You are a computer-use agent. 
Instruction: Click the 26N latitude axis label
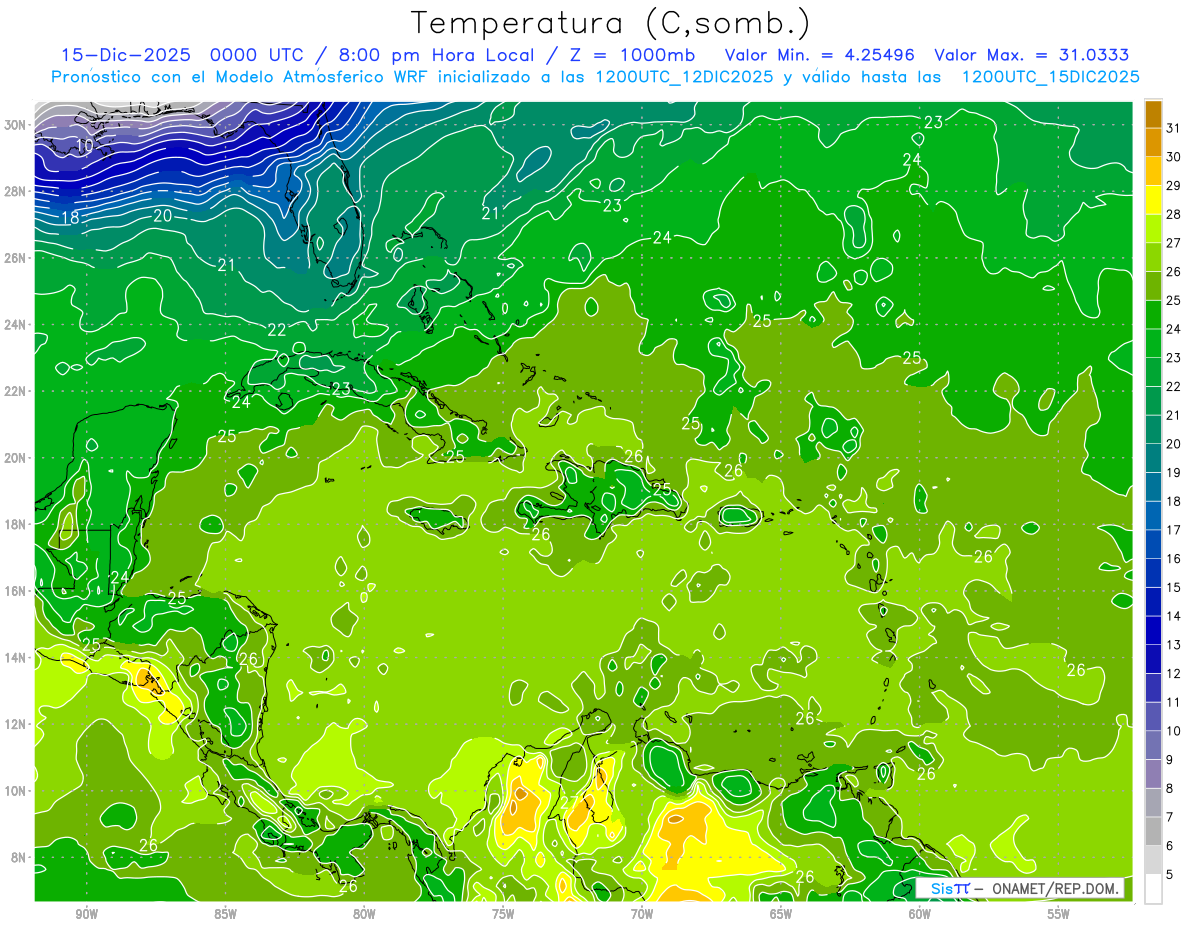point(15,258)
